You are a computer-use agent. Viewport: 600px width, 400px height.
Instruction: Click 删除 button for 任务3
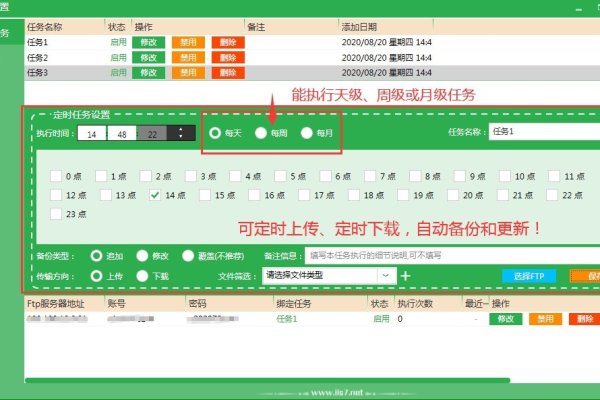pyautogui.click(x=228, y=73)
